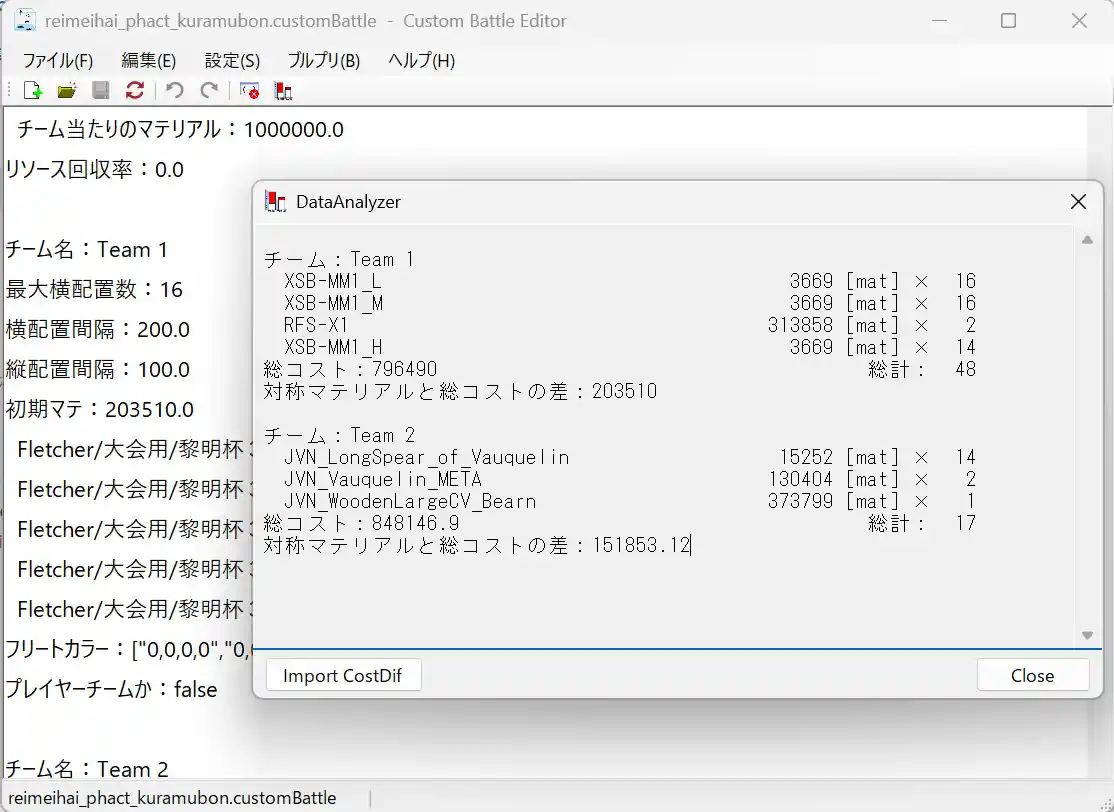1114x812 pixels.
Task: Maximize the Custom Battle Editor window
Action: click(1008, 21)
